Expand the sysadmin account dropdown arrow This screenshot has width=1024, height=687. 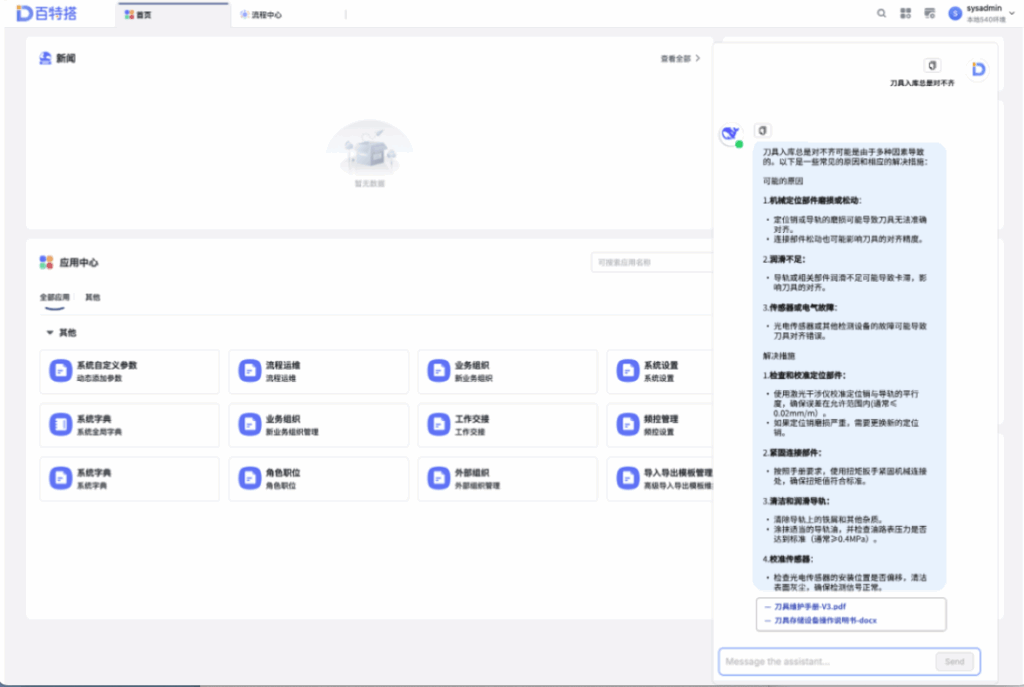[1012, 13]
